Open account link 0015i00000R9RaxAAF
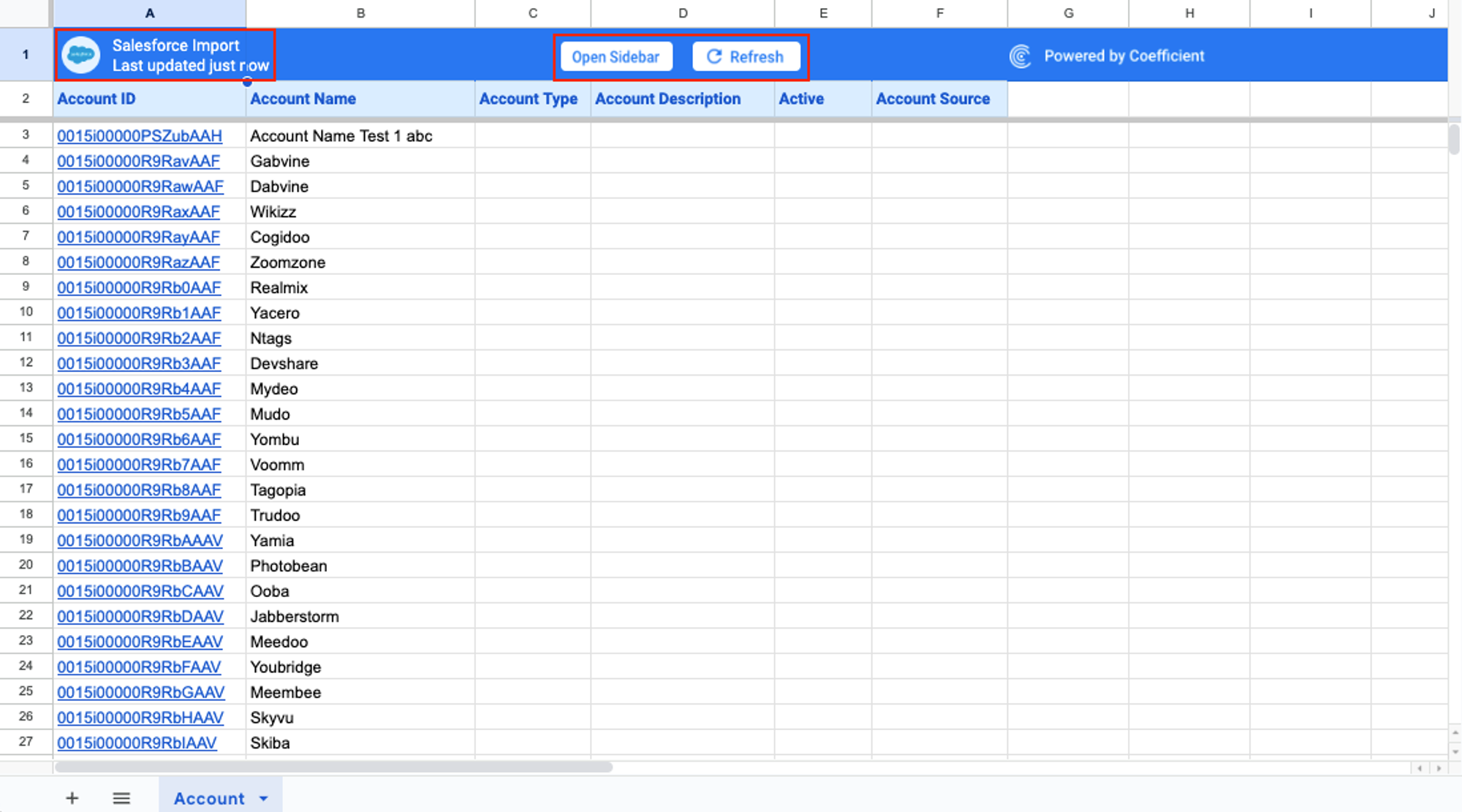 [139, 212]
